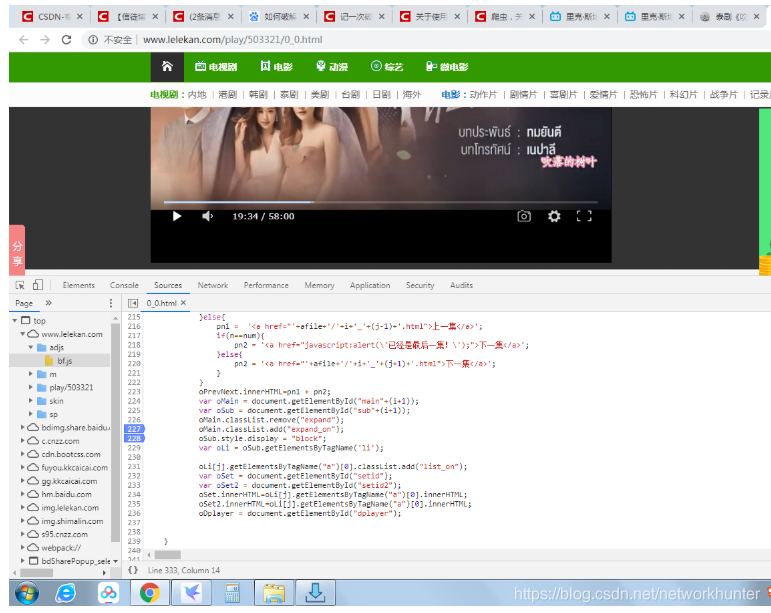Select the hm.baidu.com tree entry
771x613 pixels.
point(66,494)
